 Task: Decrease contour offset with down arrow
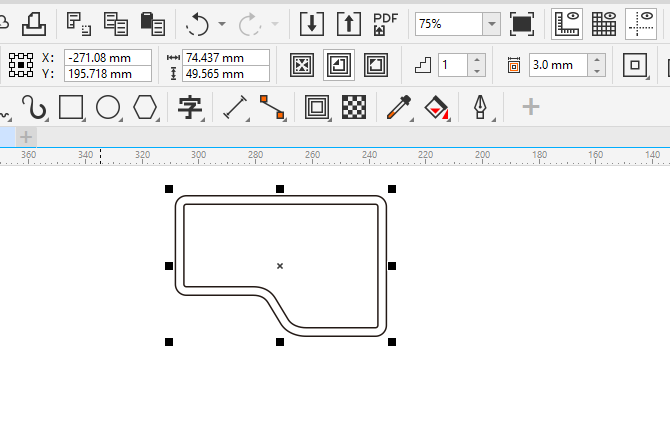[x=597, y=71]
